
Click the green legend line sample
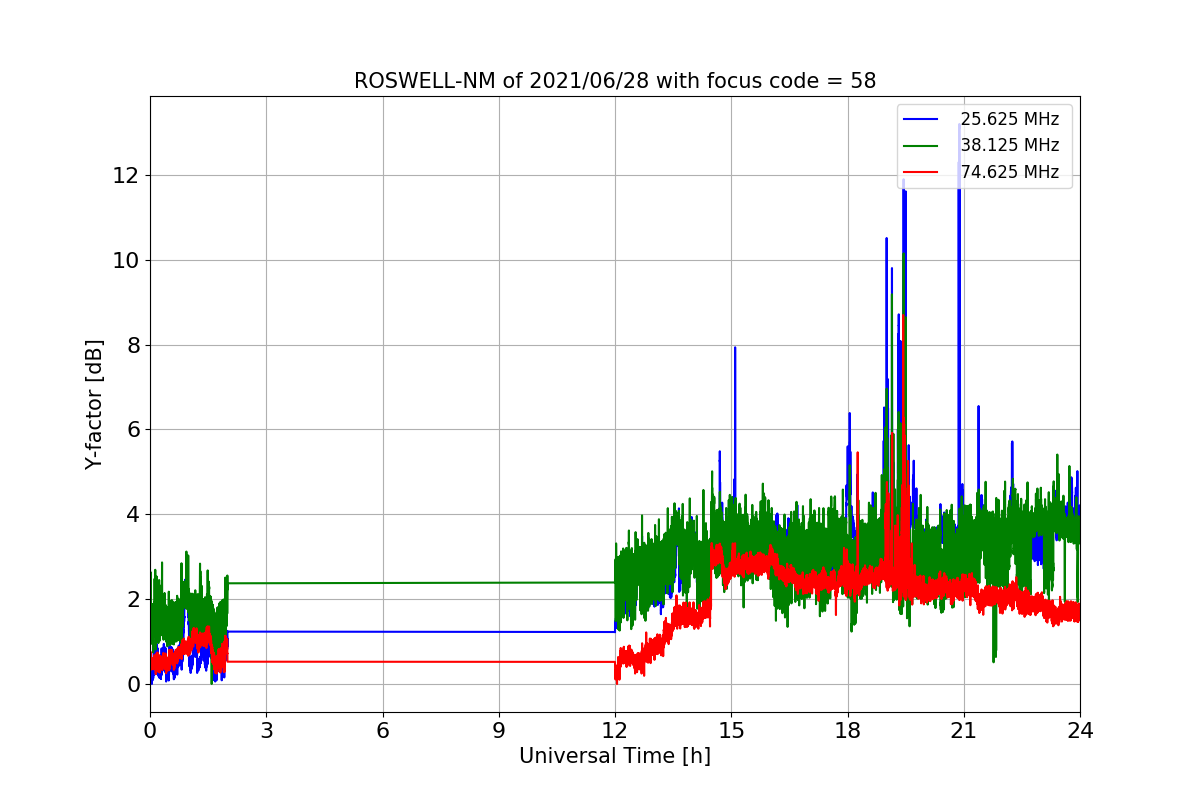(x=921, y=145)
